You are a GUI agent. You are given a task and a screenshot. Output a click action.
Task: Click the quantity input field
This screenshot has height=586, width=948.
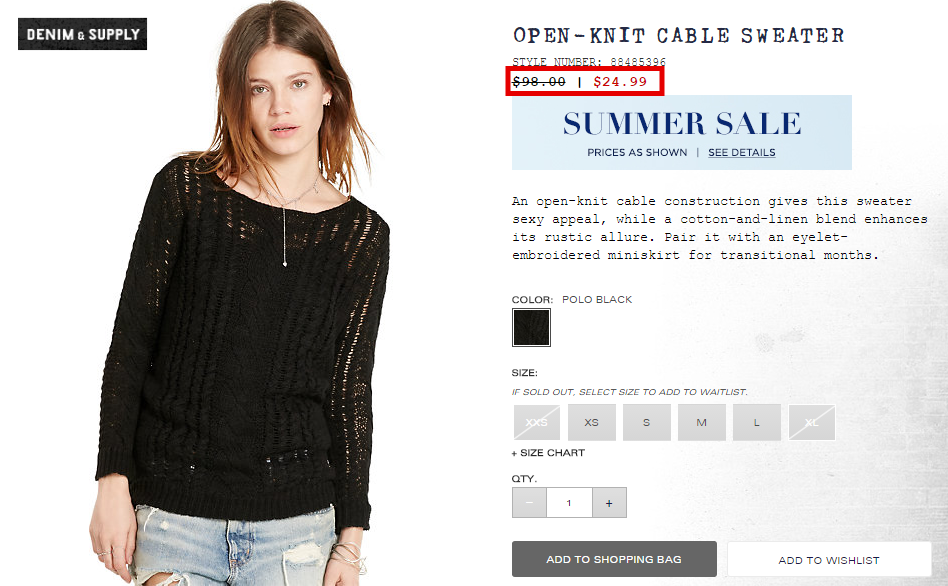coord(569,503)
